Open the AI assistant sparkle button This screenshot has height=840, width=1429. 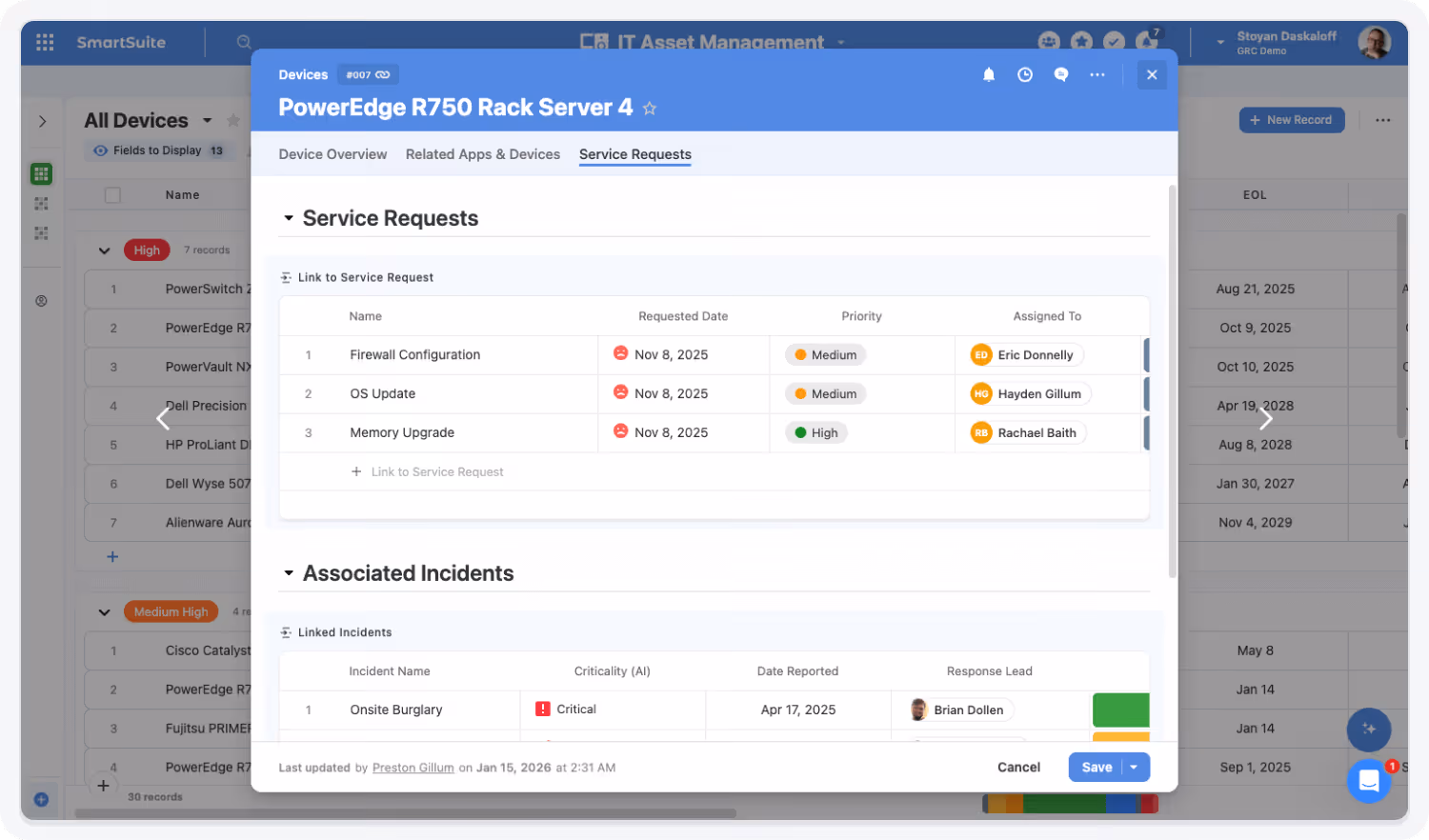tap(1369, 729)
